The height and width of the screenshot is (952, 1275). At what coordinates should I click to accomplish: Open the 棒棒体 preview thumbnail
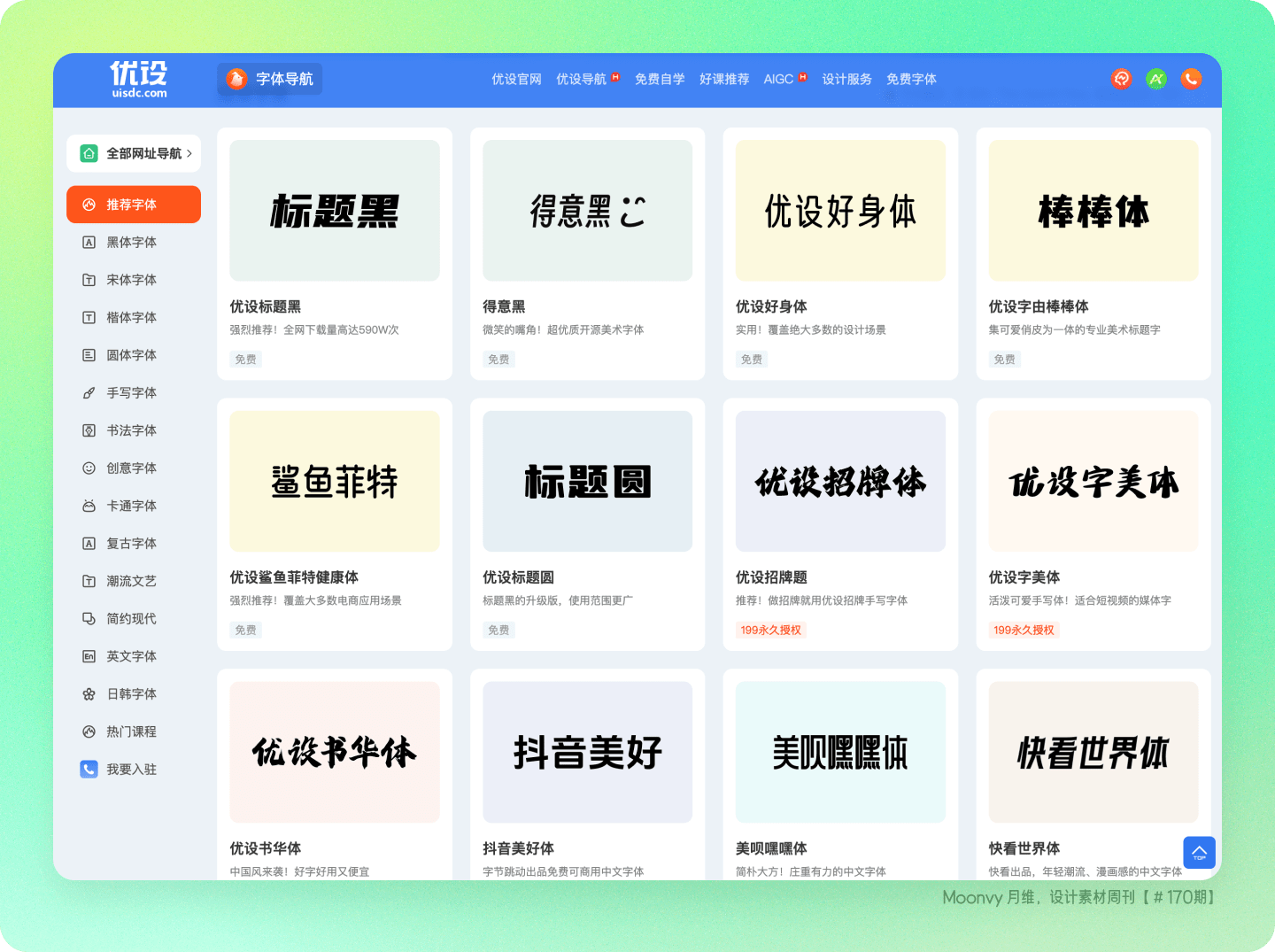point(1093,211)
